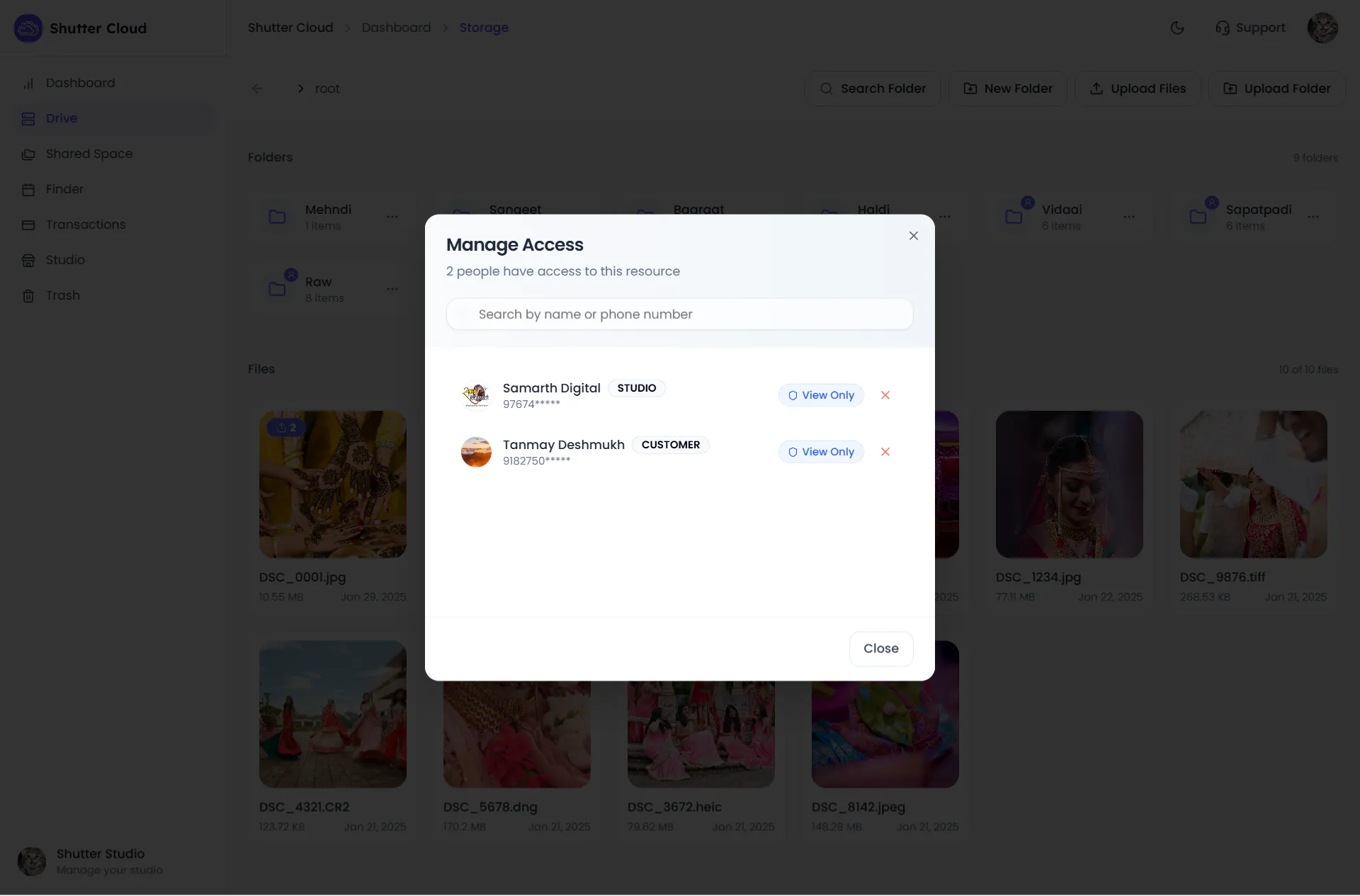1360x896 pixels.
Task: Click the Upload Folder button
Action: (x=1277, y=89)
